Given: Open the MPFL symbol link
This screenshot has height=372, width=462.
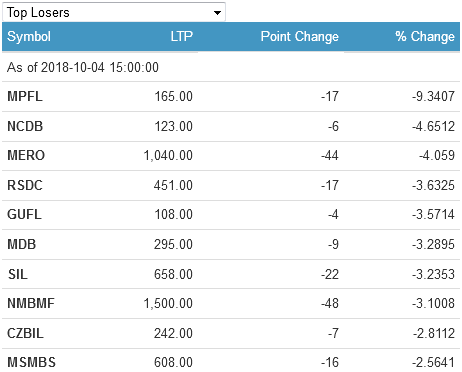Looking at the screenshot, I should (x=25, y=97).
